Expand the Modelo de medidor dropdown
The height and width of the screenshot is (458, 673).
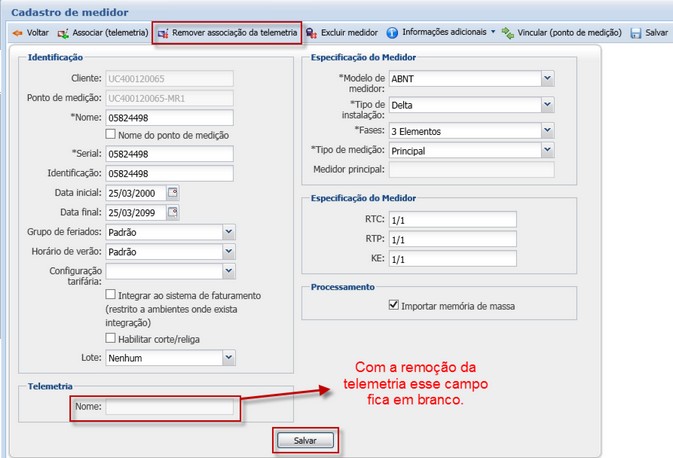pos(547,78)
